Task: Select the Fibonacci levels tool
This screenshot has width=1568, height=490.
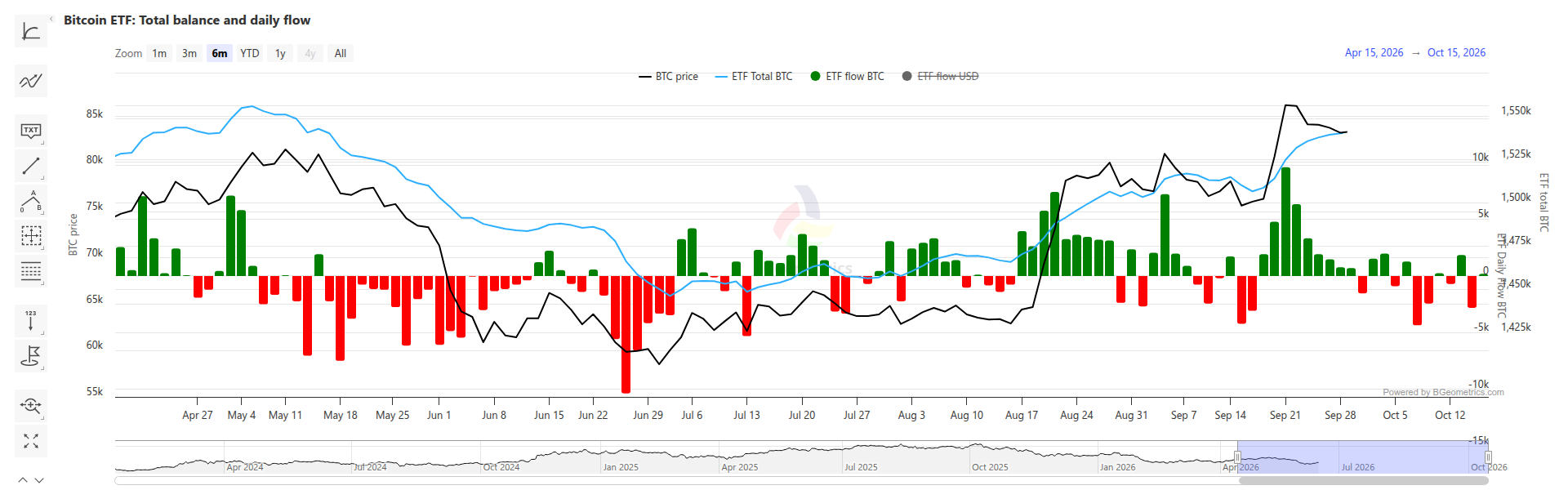Action: tap(31, 271)
